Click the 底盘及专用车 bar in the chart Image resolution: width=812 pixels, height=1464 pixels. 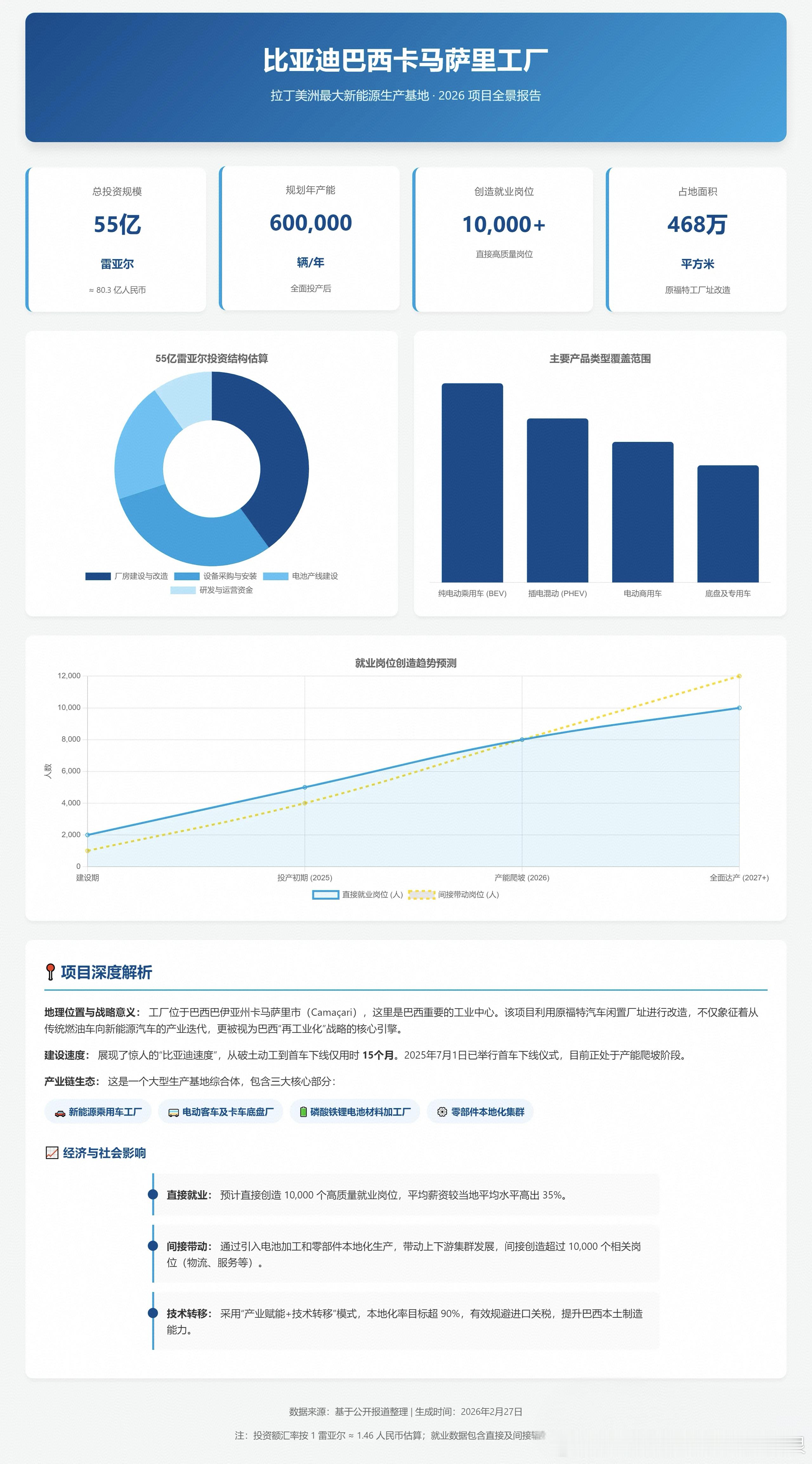pyautogui.click(x=727, y=524)
